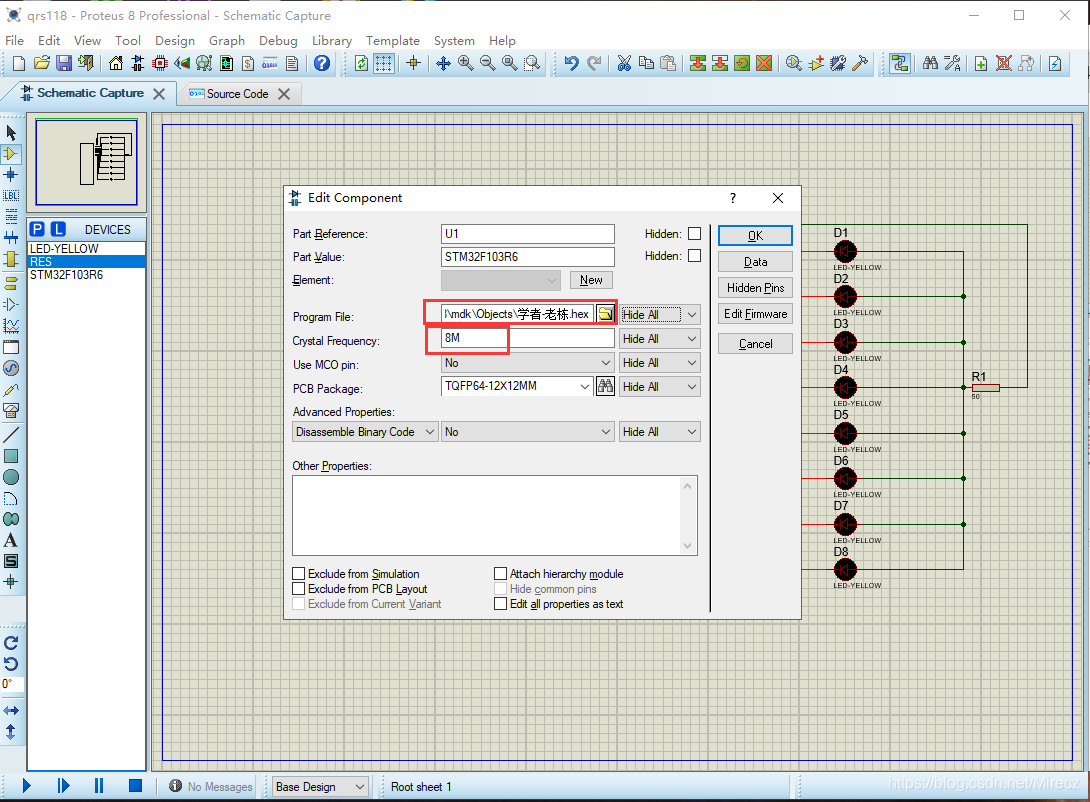Click the Crystal Frequency input field
The width and height of the screenshot is (1090, 802).
(528, 338)
